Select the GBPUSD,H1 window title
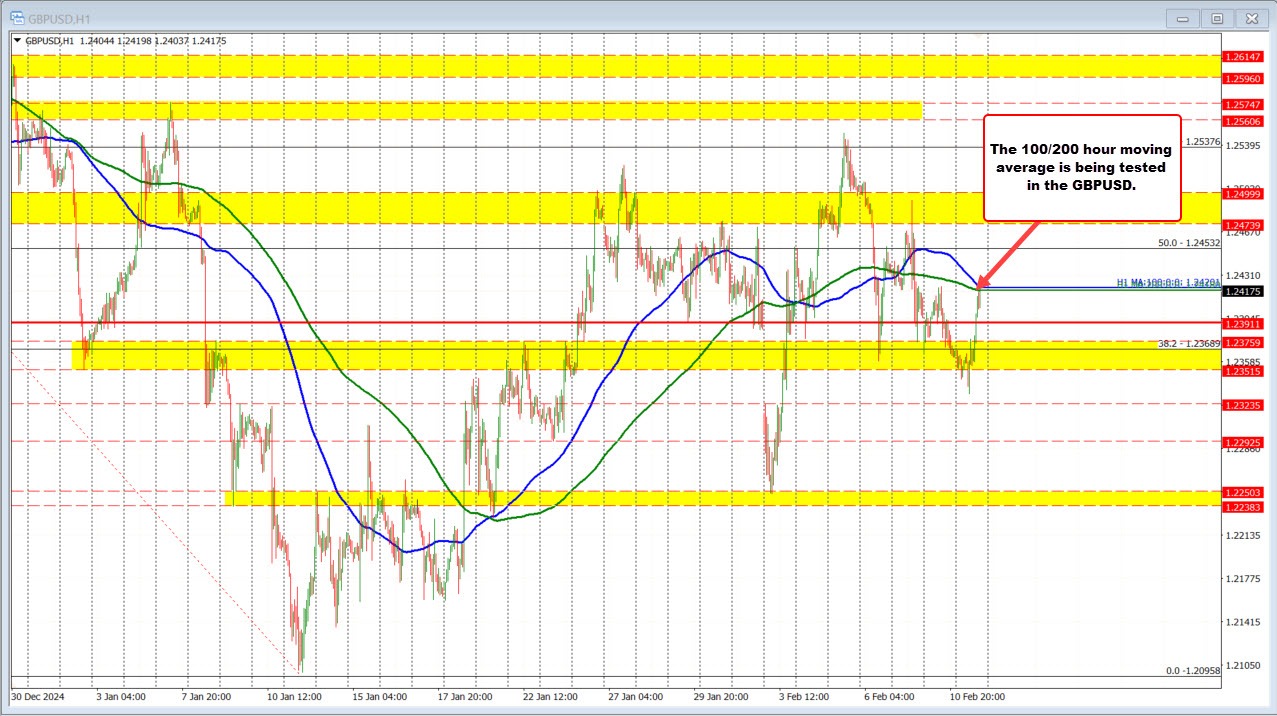The width and height of the screenshot is (1277, 716). coord(56,17)
